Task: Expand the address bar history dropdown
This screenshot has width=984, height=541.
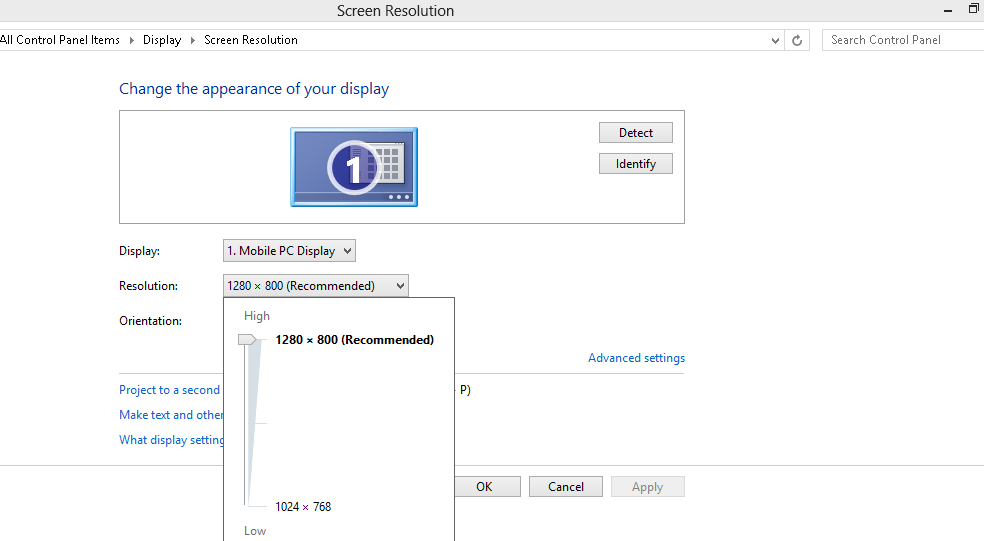Action: (x=776, y=40)
